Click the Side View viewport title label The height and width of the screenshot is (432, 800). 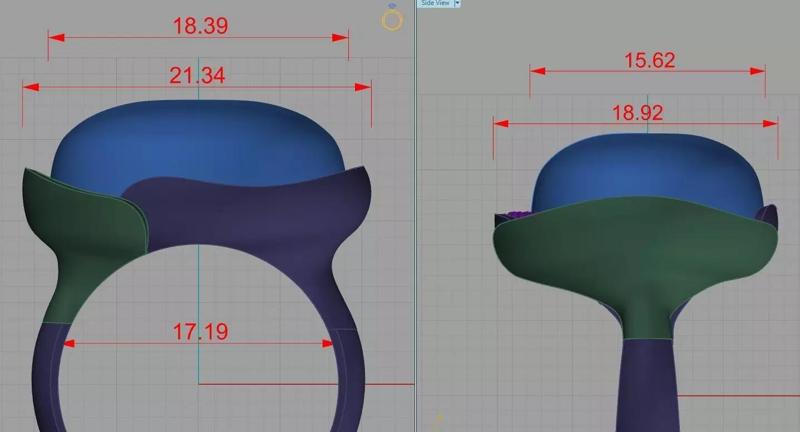(x=435, y=3)
